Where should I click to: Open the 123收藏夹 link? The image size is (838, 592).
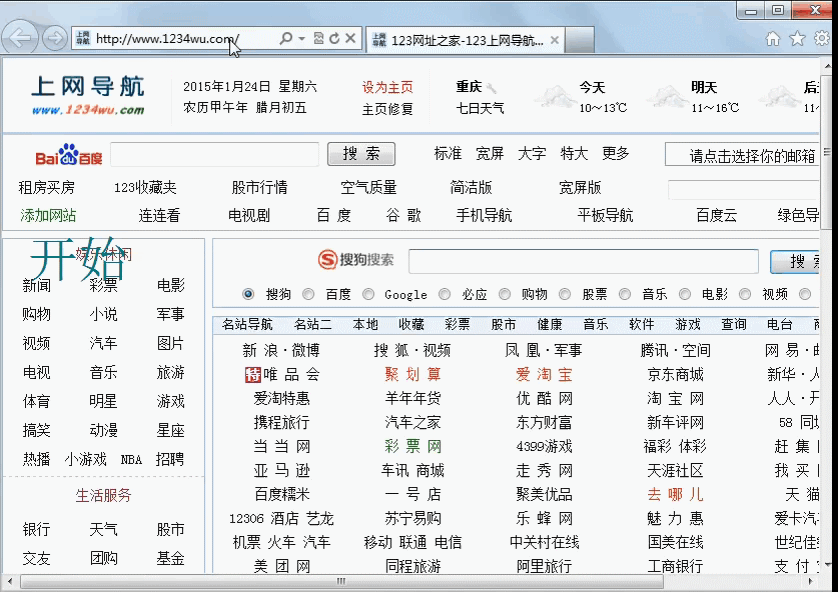pyautogui.click(x=145, y=188)
